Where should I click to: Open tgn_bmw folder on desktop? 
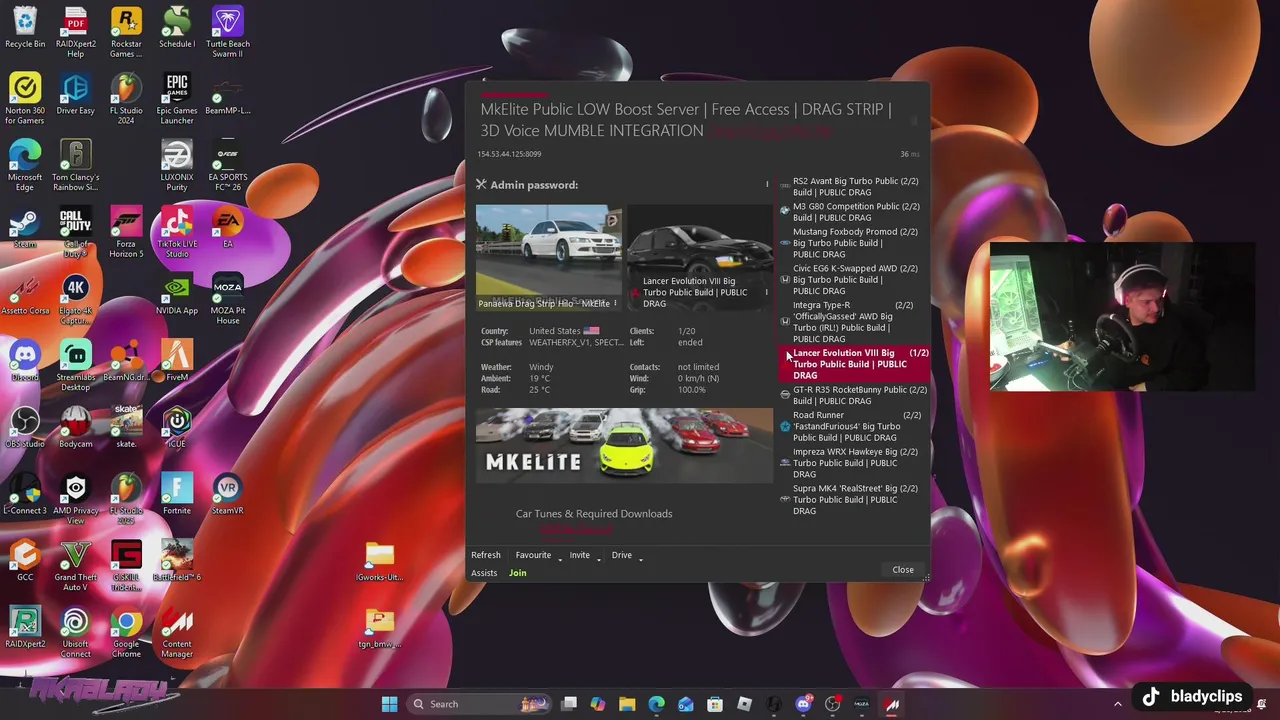[379, 628]
